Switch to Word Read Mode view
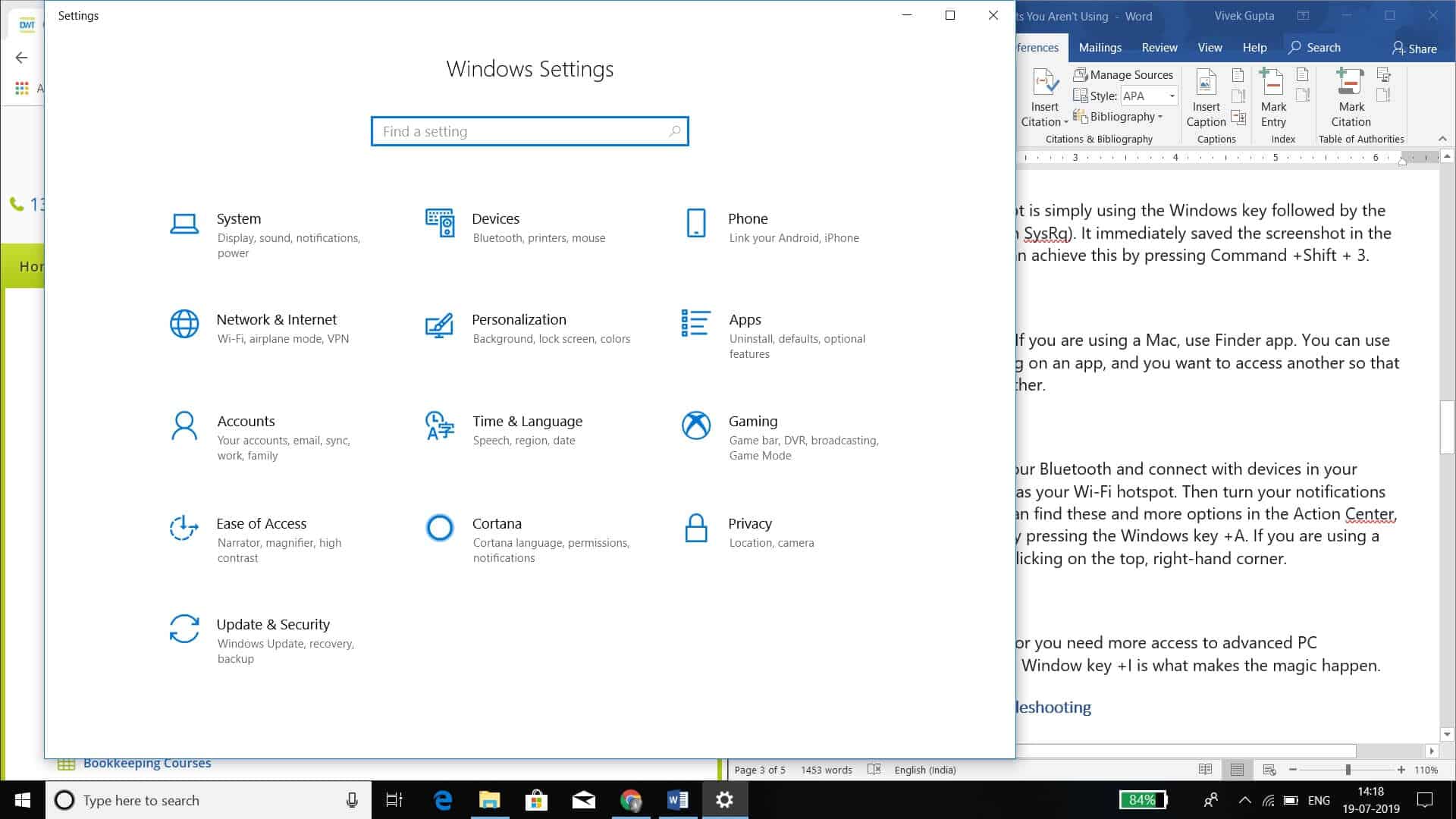This screenshot has width=1456, height=819. 1205,770
